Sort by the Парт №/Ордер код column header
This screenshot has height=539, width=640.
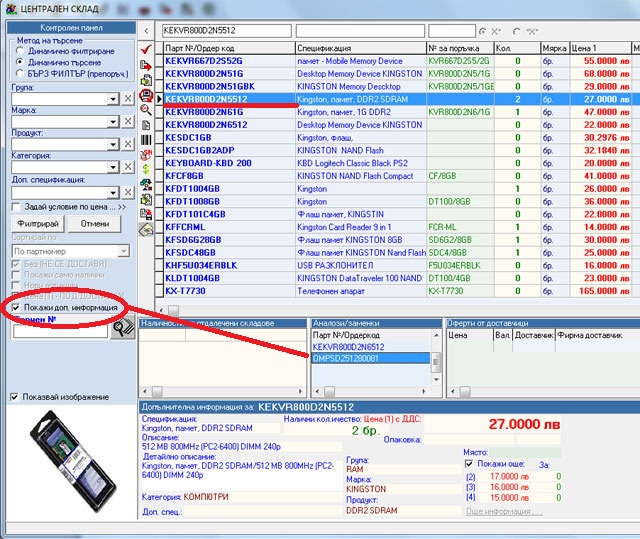coord(229,48)
